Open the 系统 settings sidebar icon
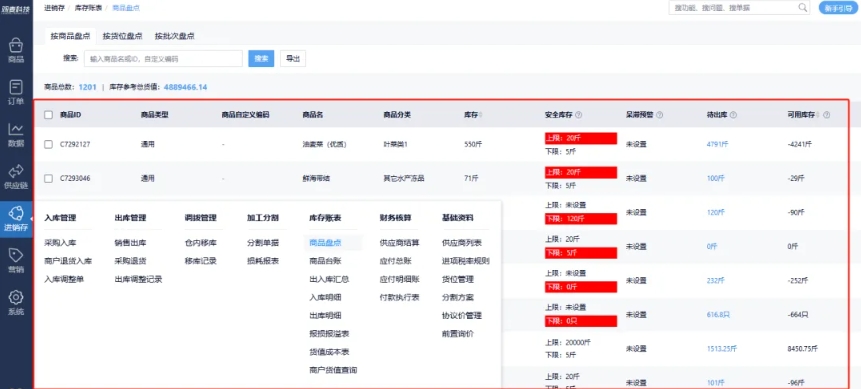The image size is (861, 389). (x=16, y=303)
